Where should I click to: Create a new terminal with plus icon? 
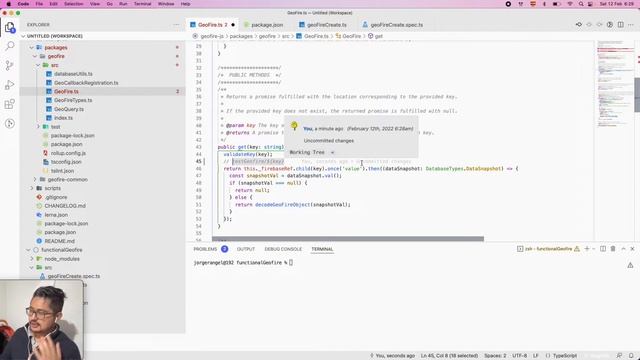coord(587,249)
